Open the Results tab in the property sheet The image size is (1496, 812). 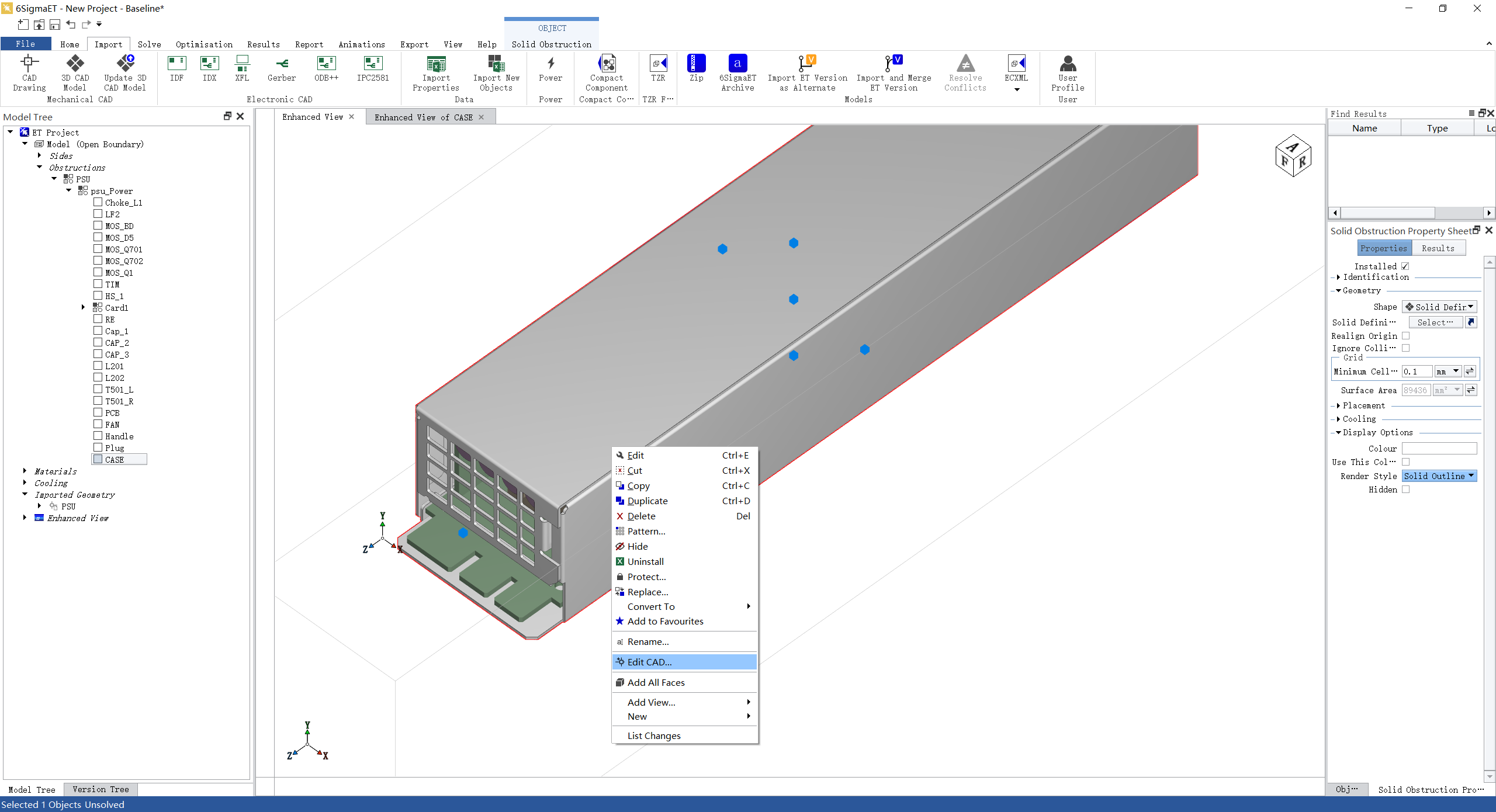tap(1438, 248)
